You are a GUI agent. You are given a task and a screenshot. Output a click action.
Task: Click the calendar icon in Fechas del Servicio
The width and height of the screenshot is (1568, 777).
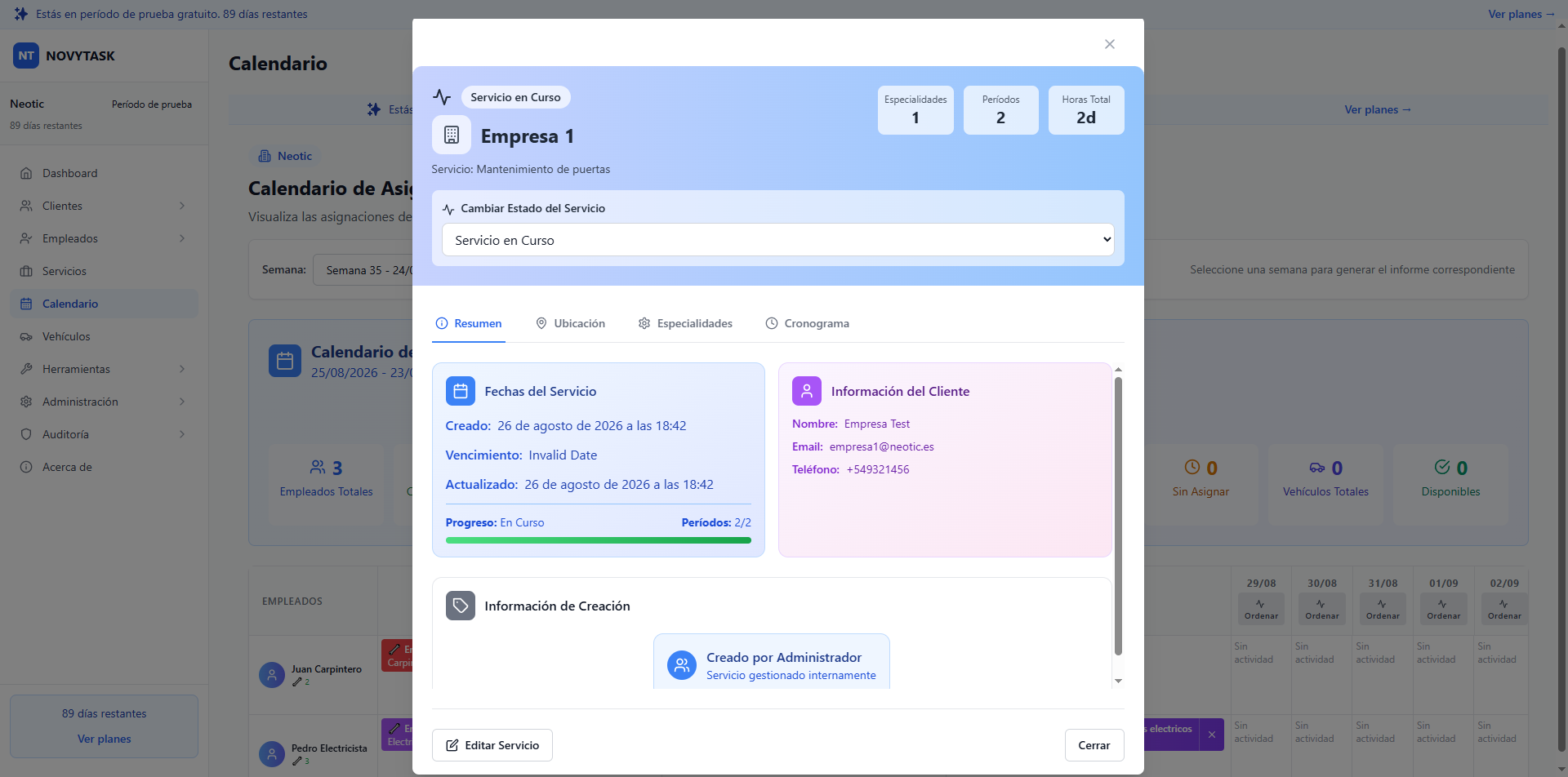461,391
